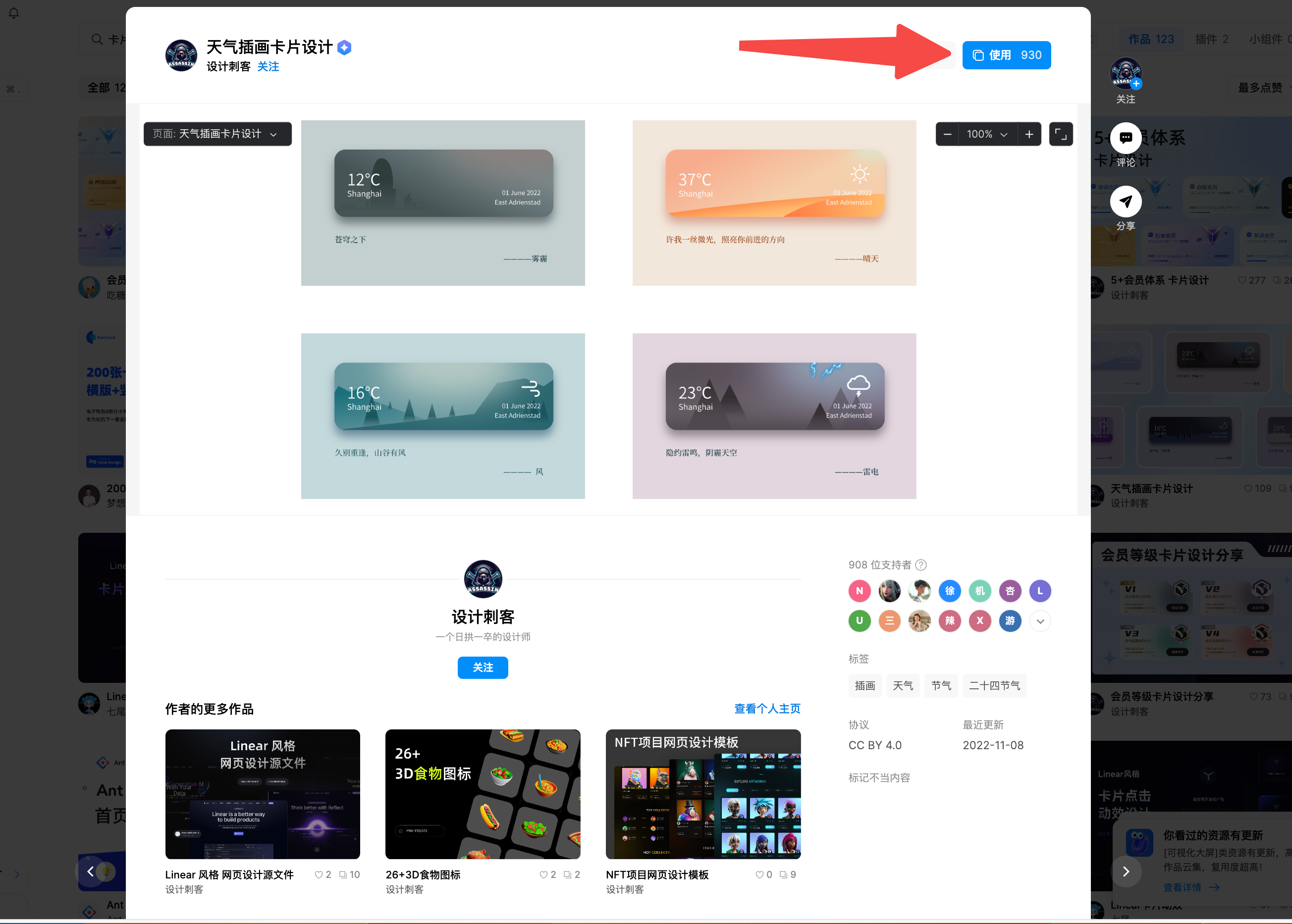This screenshot has width=1292, height=924.
Task: Like the Linear 风格 网页设计源文件 work
Action: (319, 874)
